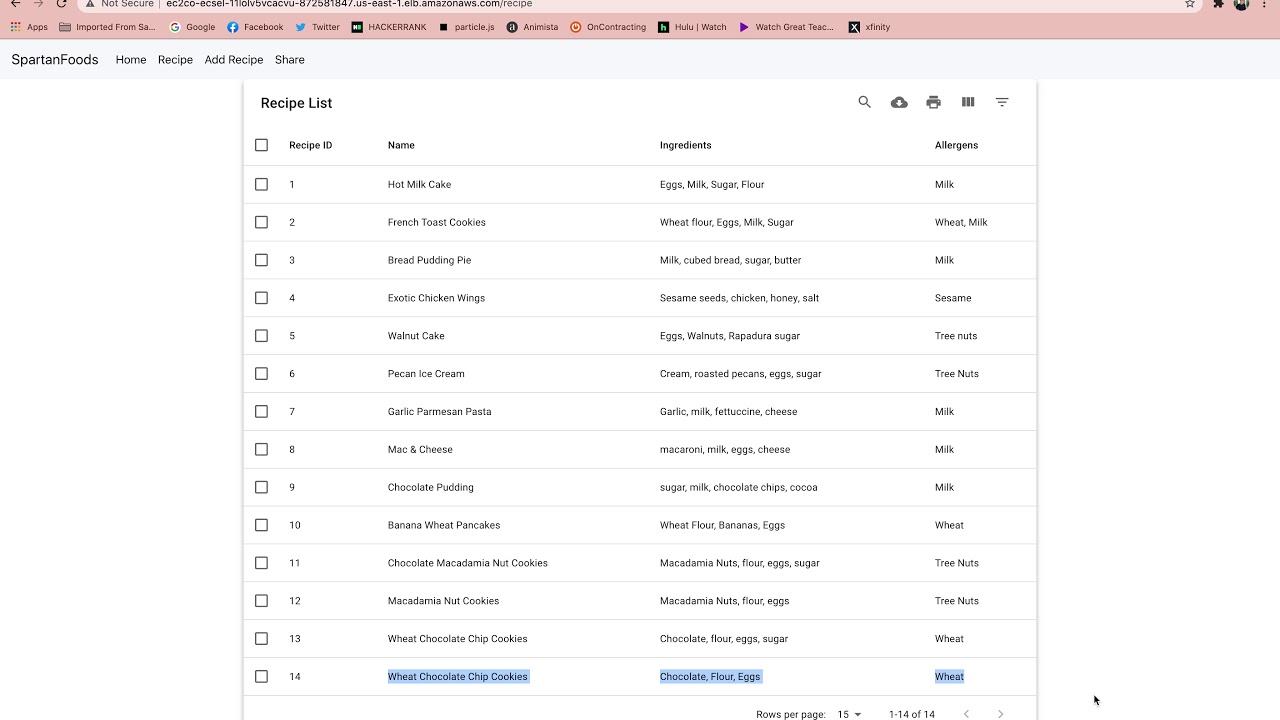Open Add Recipe in navbar

tap(234, 60)
